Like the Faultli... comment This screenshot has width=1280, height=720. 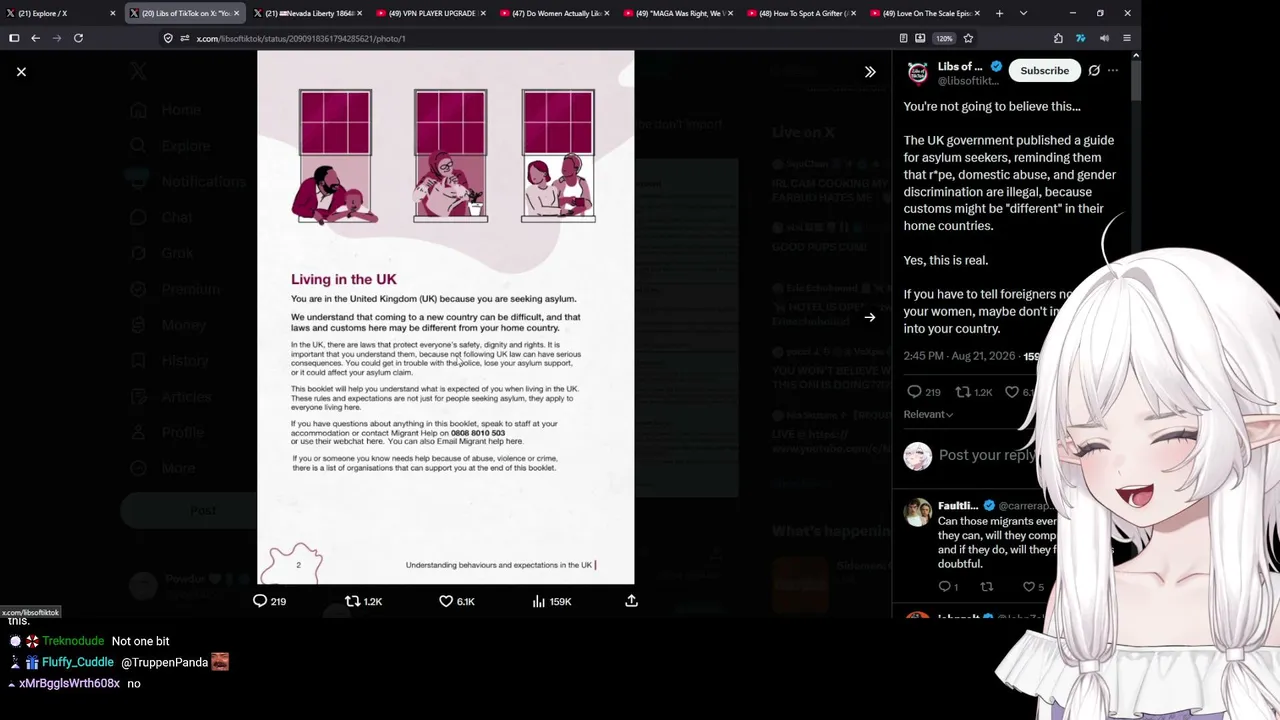(x=1028, y=587)
